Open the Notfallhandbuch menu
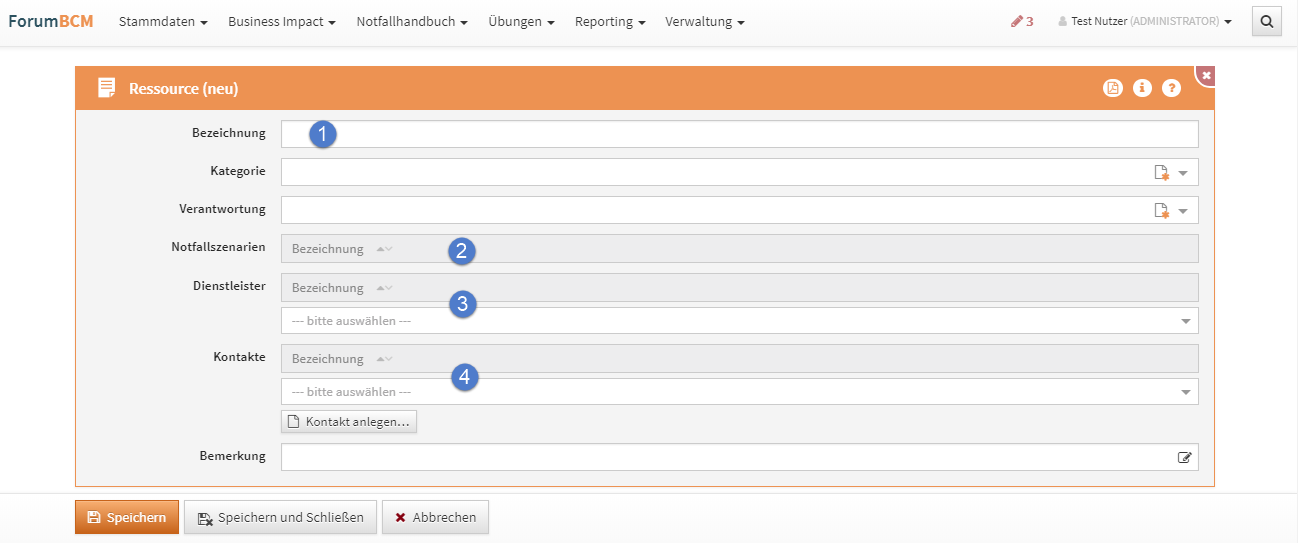Screen dimensions: 1298x543 412,21
